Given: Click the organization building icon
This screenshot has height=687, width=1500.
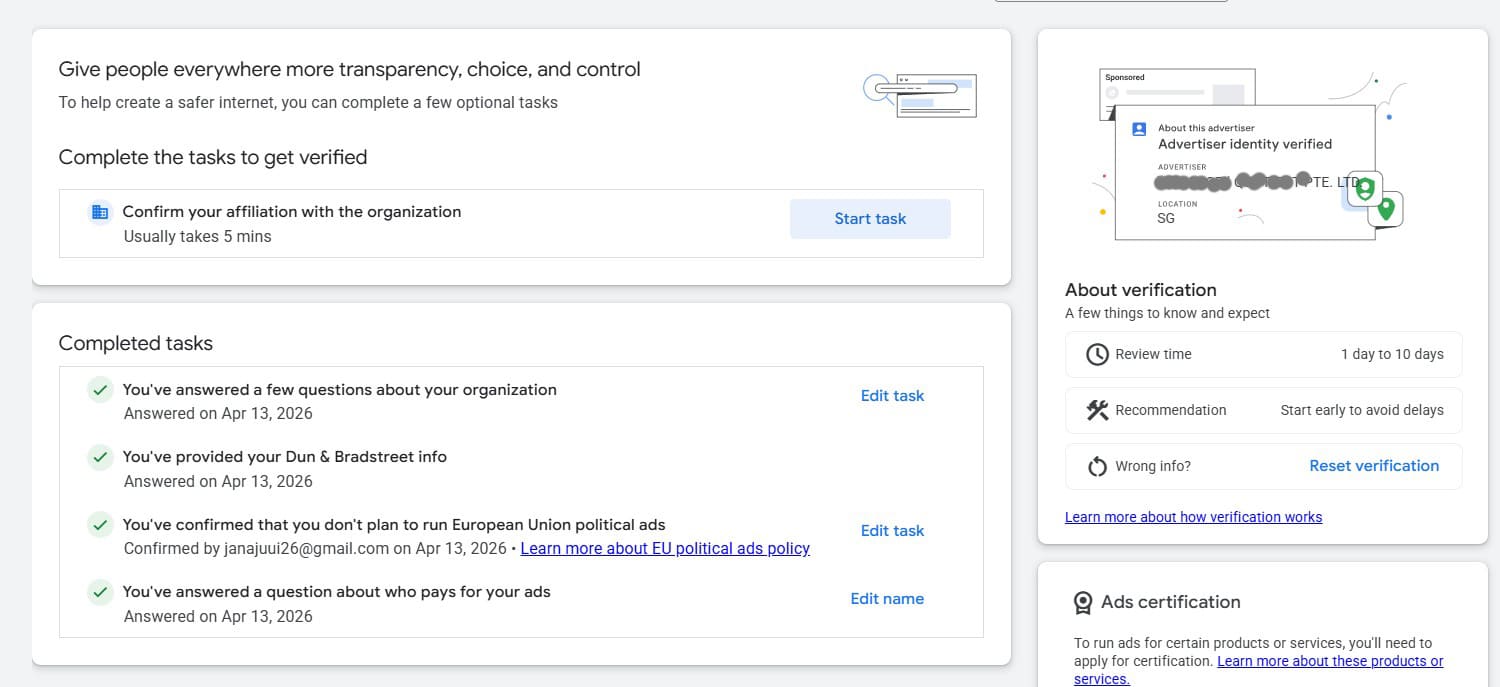Looking at the screenshot, I should pyautogui.click(x=100, y=212).
